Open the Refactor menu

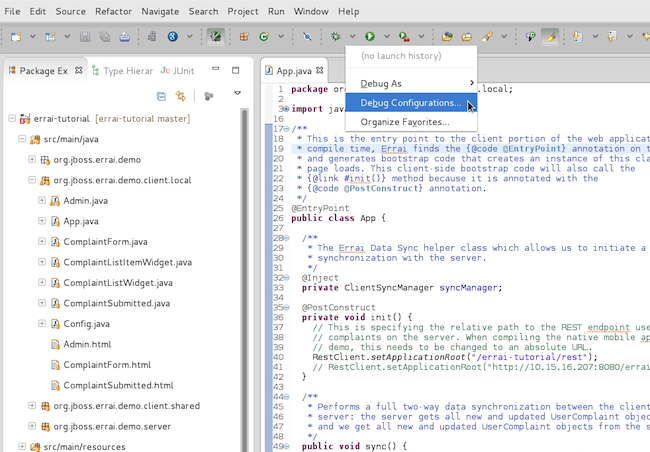(x=113, y=12)
